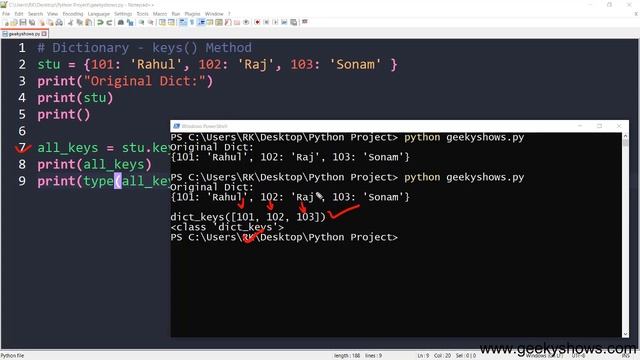The image size is (640, 360).
Task: Click the UTF-8 encoding in the status bar
Action: click(578, 356)
